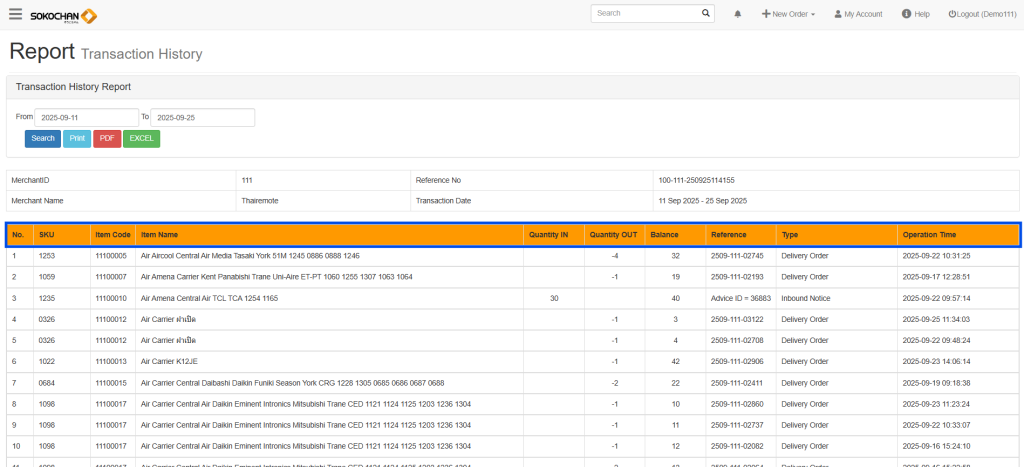Viewport: 1024px width, 467px height.
Task: Sort by Quantity OUT column header
Action: point(613,235)
